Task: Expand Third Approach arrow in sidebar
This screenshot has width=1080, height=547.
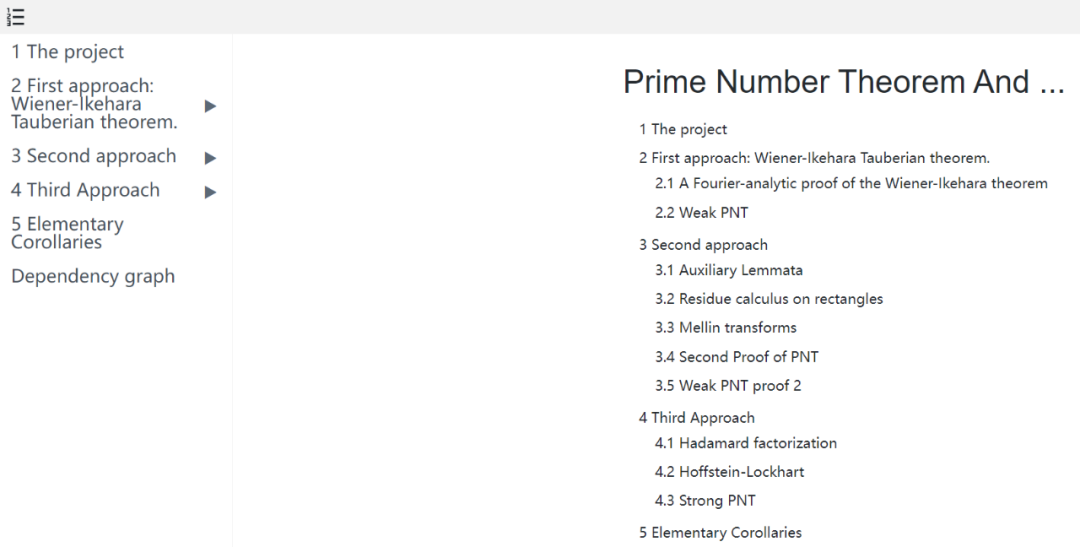Action: coord(210,191)
